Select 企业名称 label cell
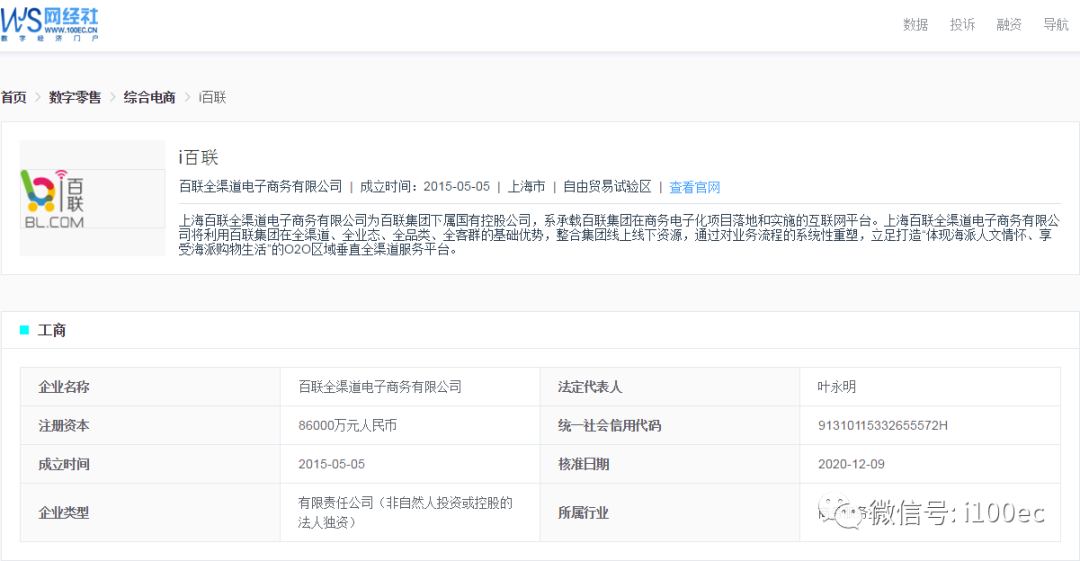Image resolution: width=1080 pixels, height=561 pixels. click(x=150, y=387)
